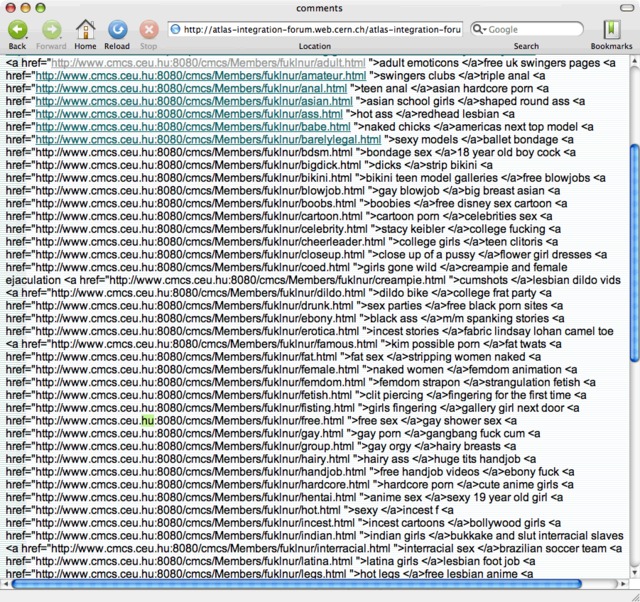Click the horizontal scrollbar left arrow
640x602 pixels.
5,584
